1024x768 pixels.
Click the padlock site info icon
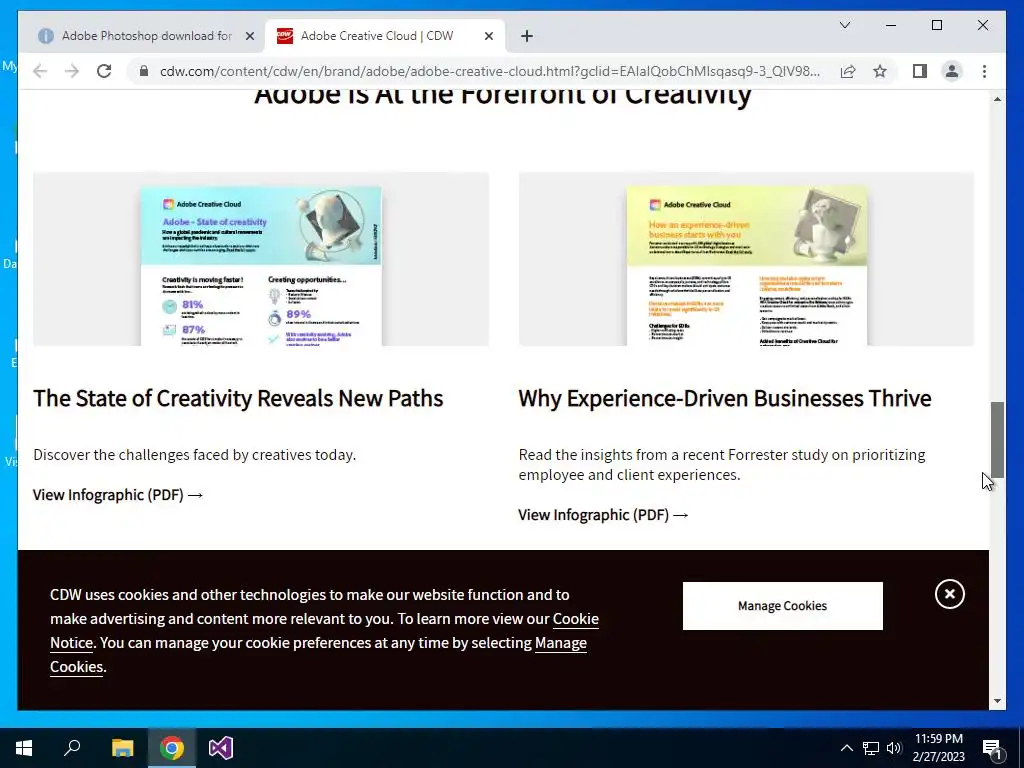point(144,71)
